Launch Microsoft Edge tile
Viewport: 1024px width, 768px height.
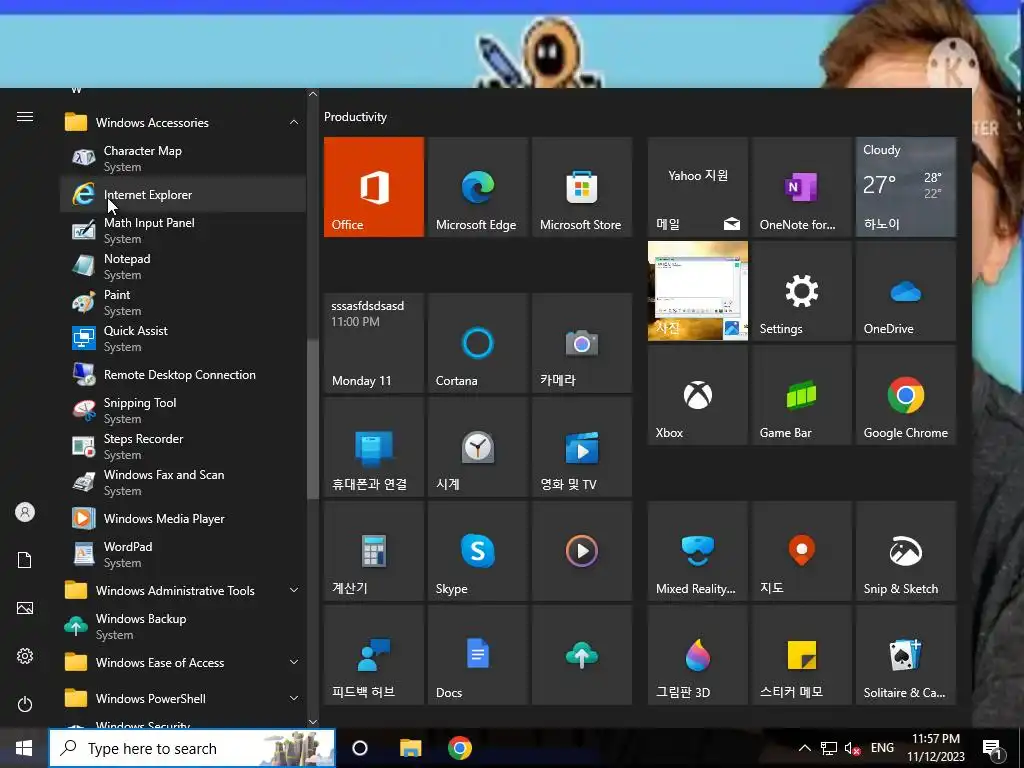coord(477,187)
